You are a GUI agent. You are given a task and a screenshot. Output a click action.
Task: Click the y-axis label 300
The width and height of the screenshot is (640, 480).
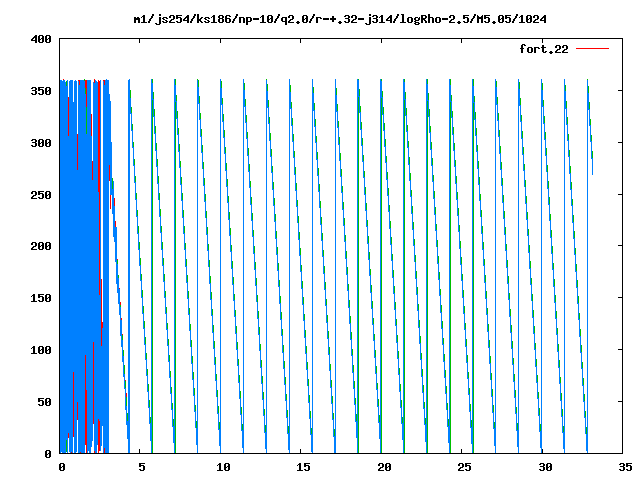[41, 143]
